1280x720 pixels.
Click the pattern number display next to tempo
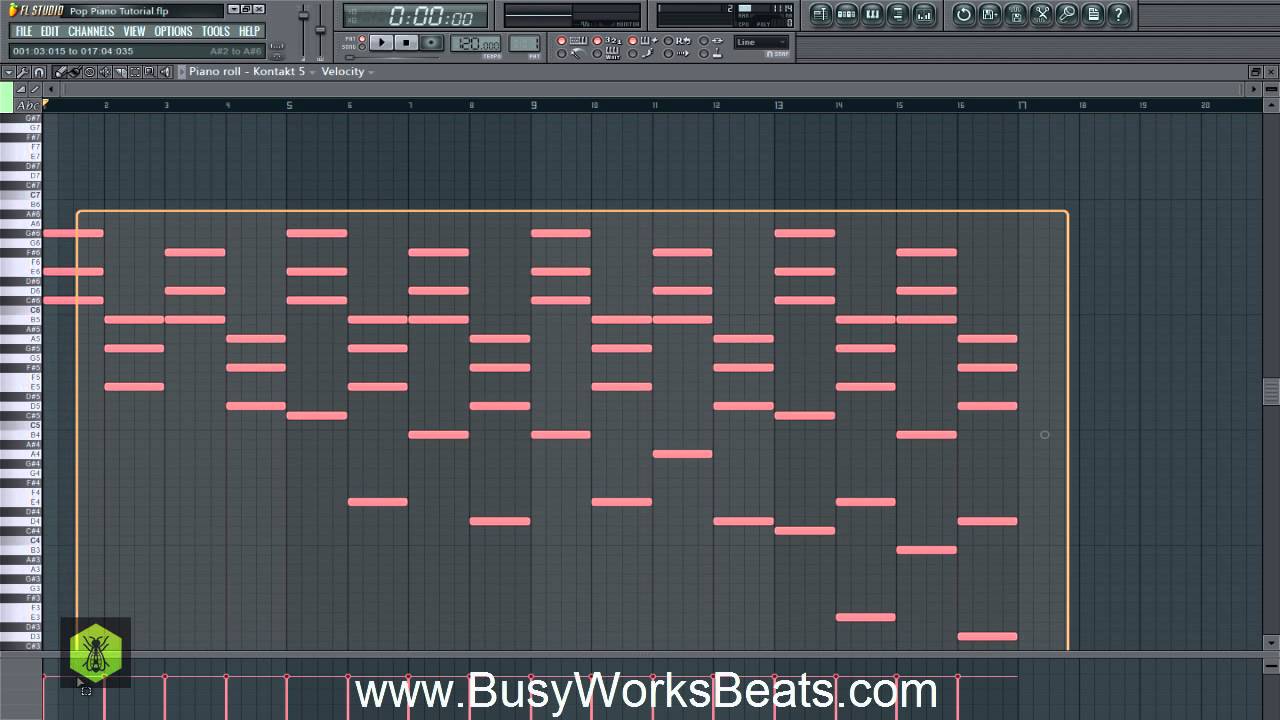pyautogui.click(x=524, y=44)
